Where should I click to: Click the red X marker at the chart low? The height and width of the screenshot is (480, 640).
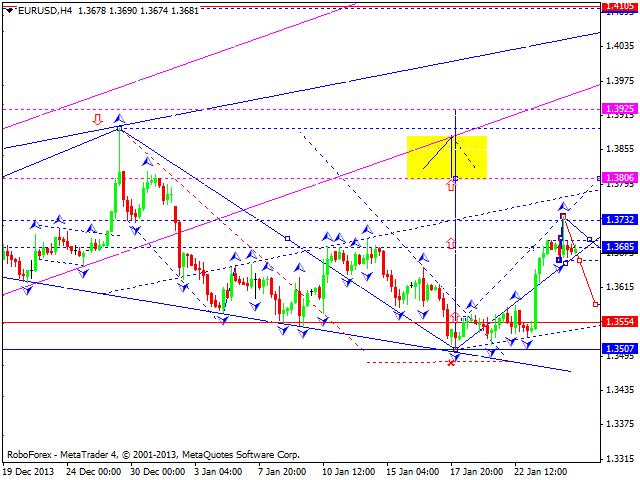click(451, 362)
